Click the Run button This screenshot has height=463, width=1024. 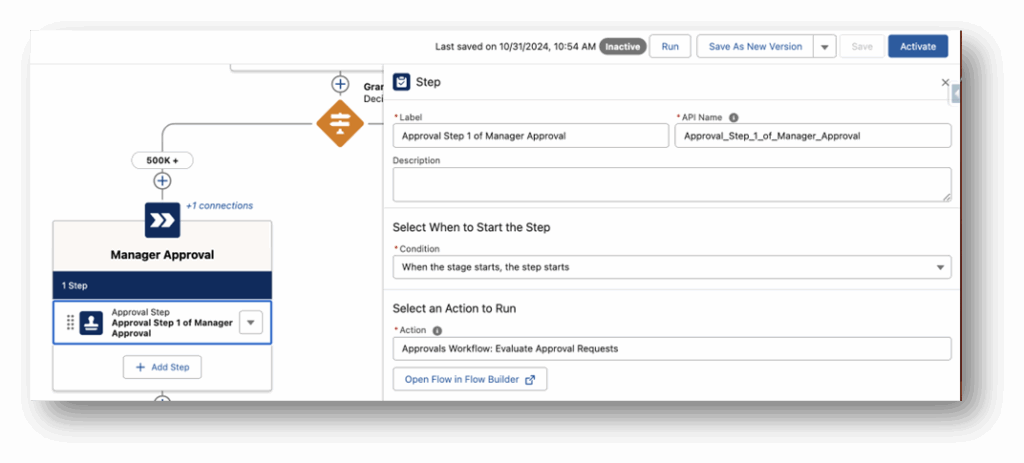pyautogui.click(x=670, y=47)
